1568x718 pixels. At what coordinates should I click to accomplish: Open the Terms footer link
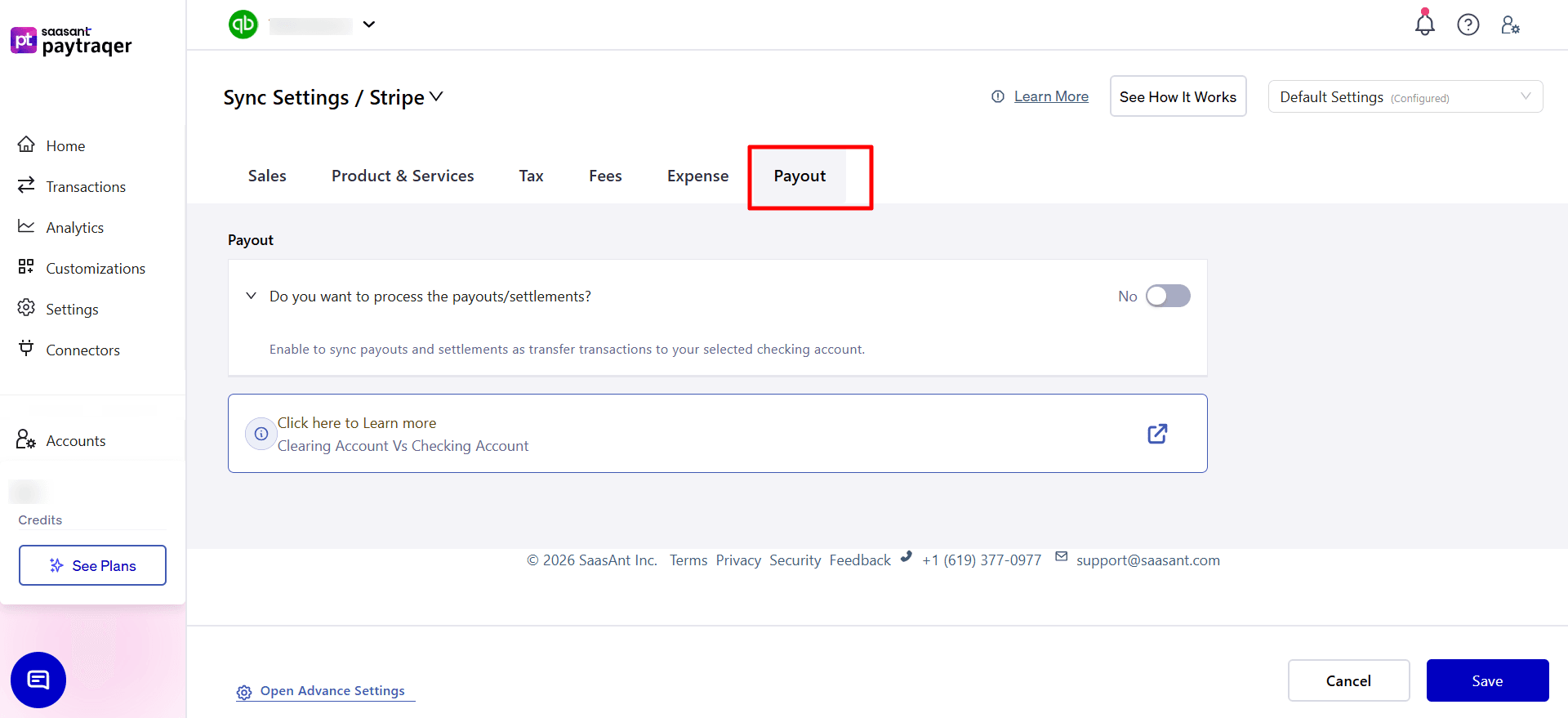coord(688,560)
